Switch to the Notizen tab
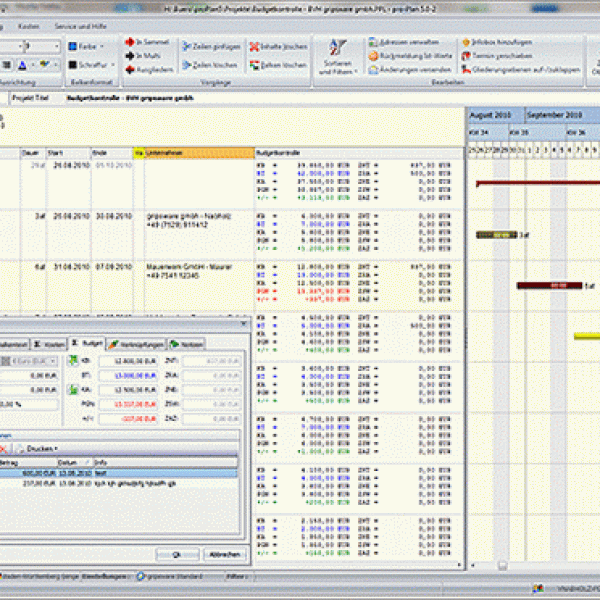 tap(186, 343)
